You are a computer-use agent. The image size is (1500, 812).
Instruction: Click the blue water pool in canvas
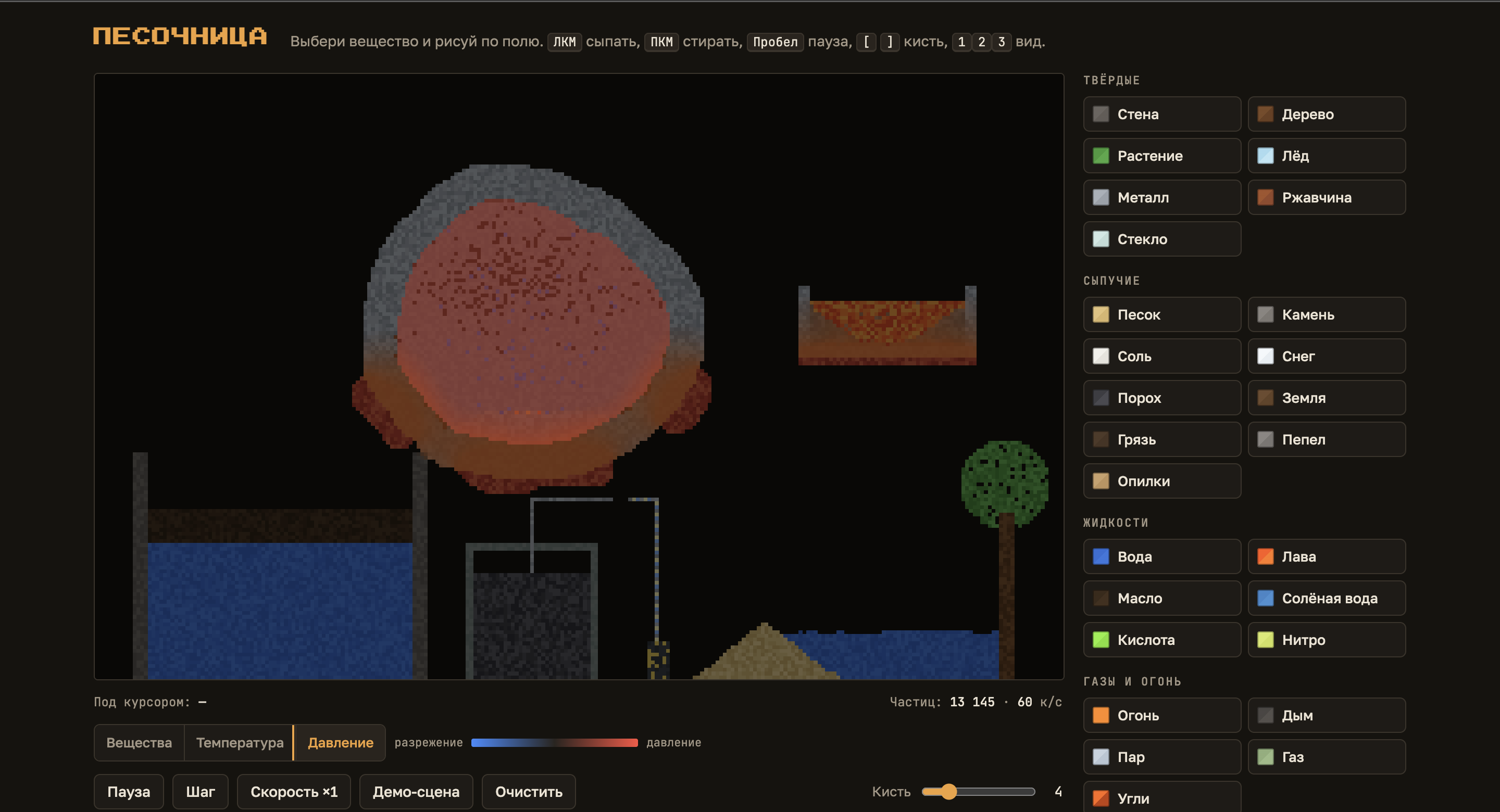(280, 610)
